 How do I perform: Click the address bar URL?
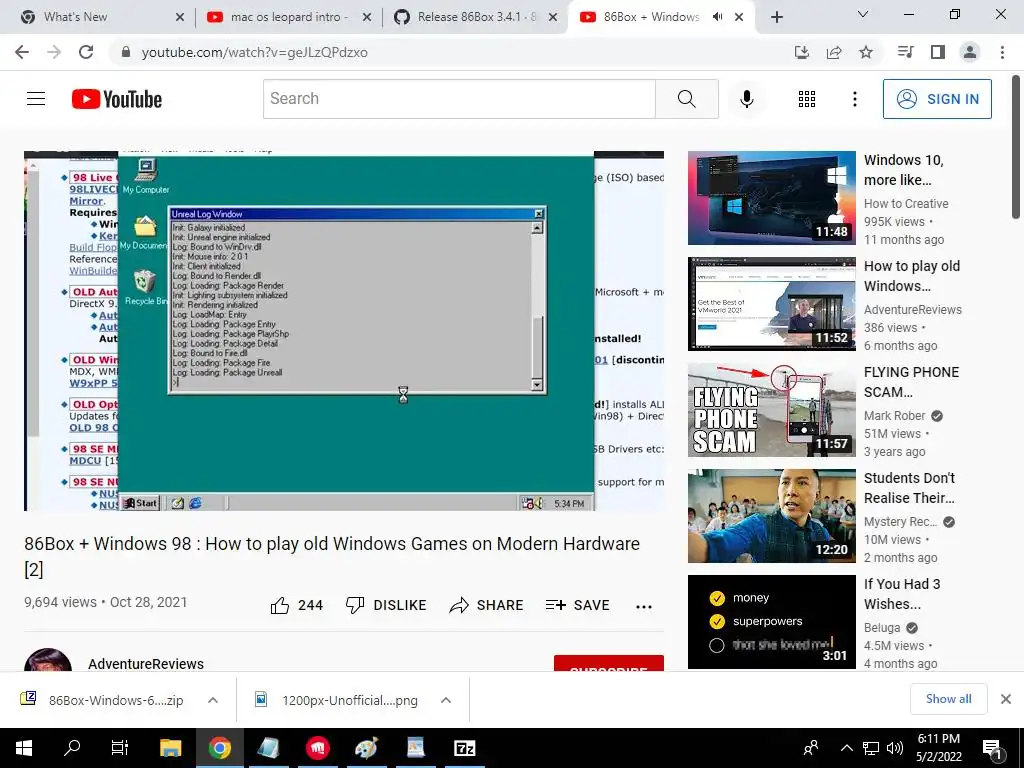(255, 52)
